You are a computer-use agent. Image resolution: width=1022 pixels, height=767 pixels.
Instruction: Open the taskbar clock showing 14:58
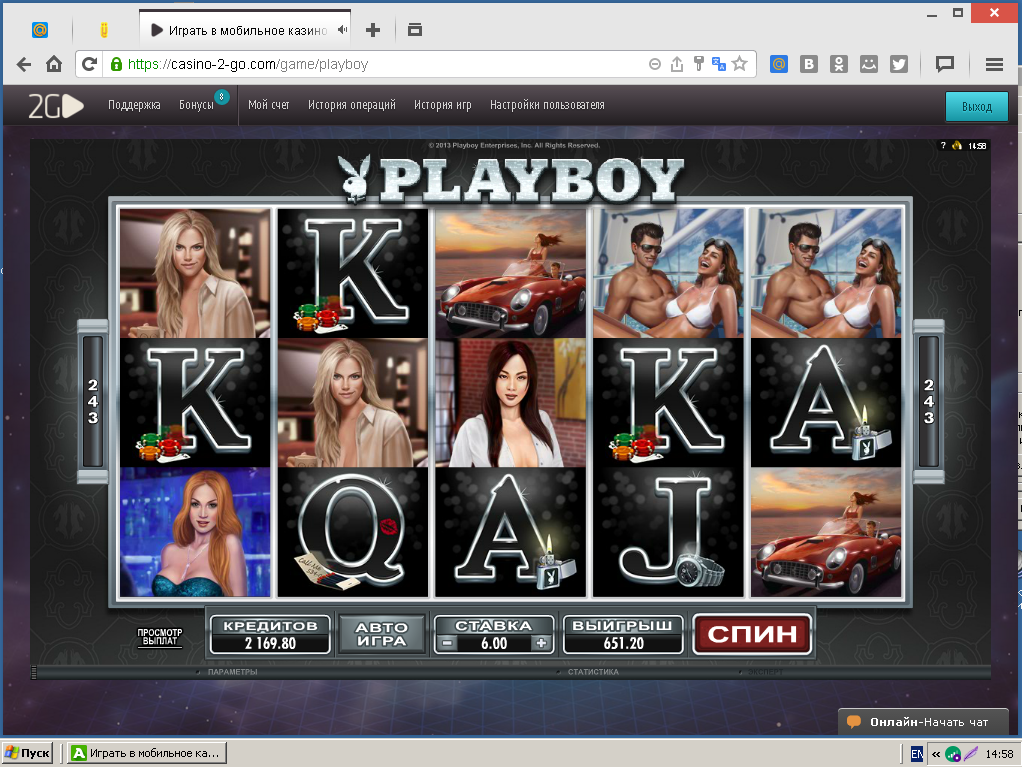pos(999,754)
